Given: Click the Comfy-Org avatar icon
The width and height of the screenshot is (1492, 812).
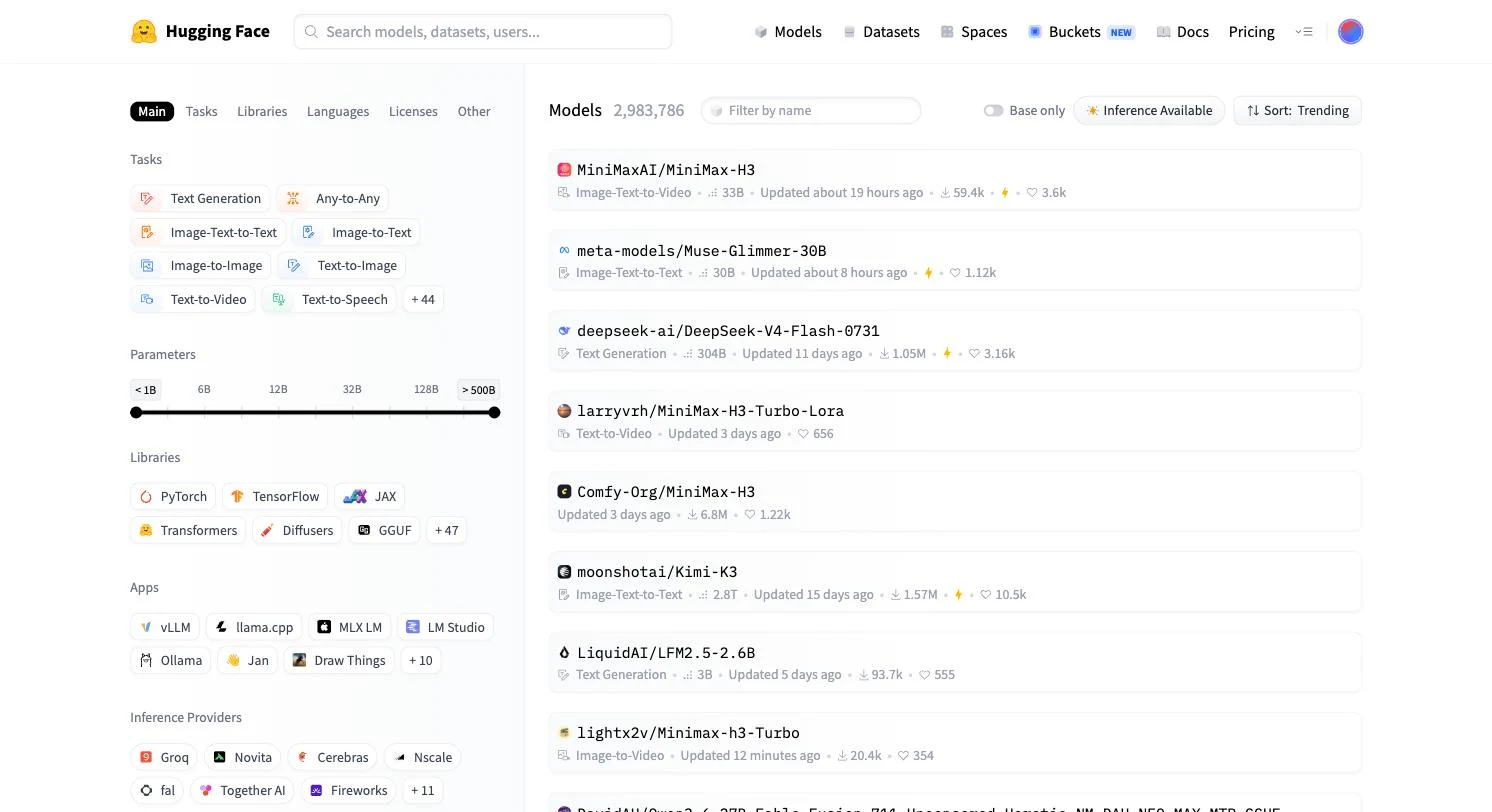Looking at the screenshot, I should point(564,491).
